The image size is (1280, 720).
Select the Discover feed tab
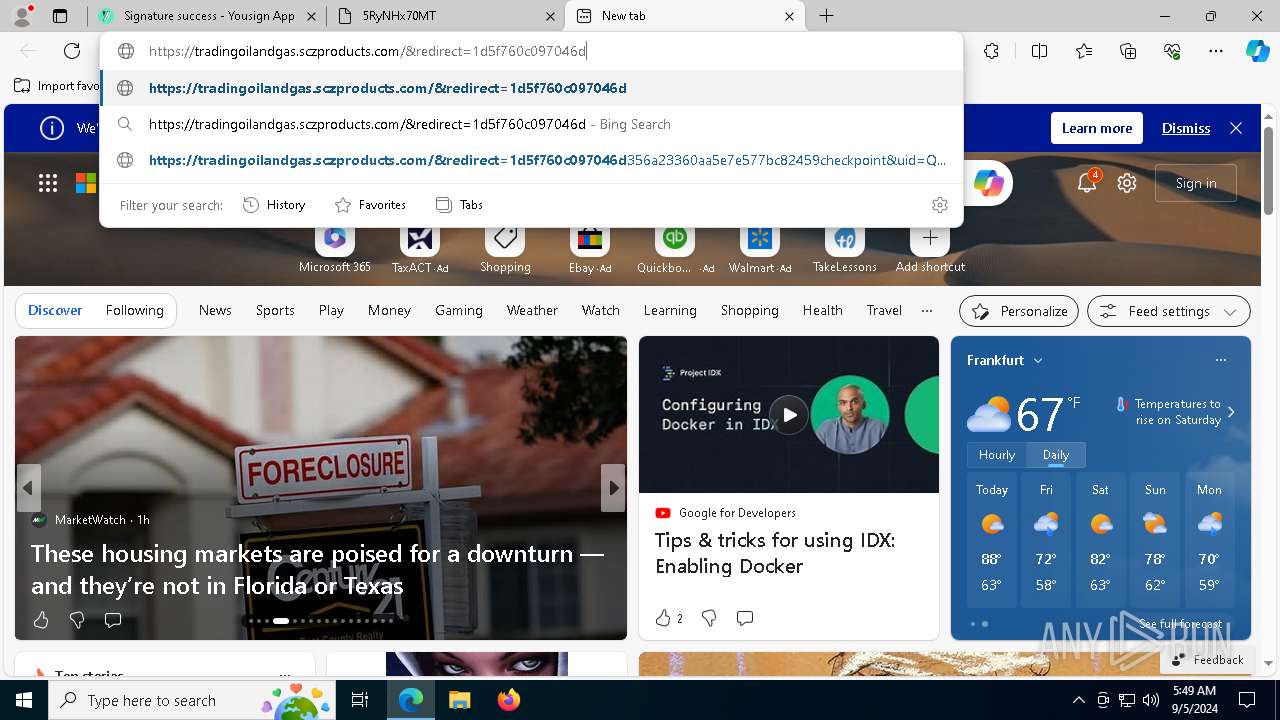tap(55, 310)
